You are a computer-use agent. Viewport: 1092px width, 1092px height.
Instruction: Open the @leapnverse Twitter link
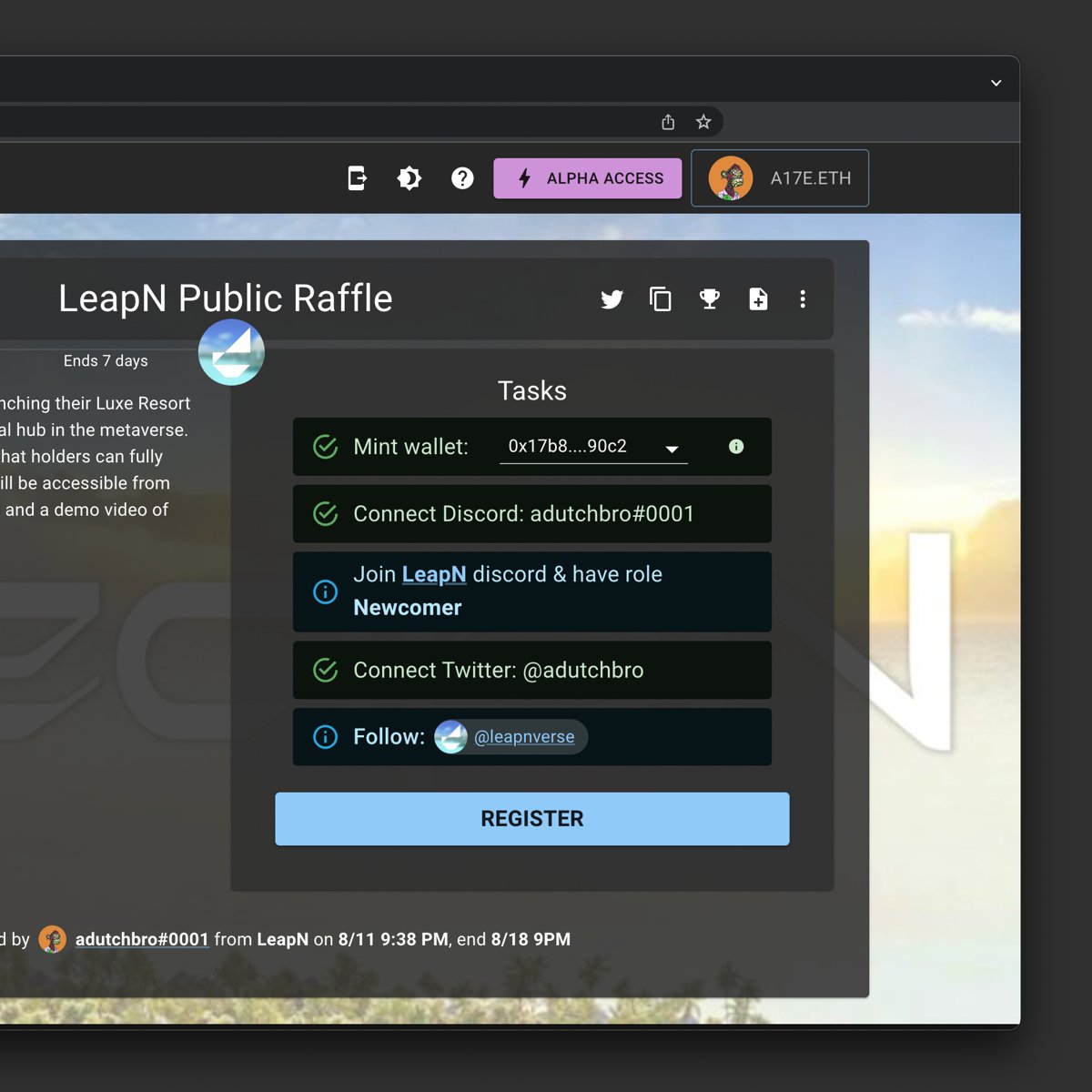tap(524, 737)
